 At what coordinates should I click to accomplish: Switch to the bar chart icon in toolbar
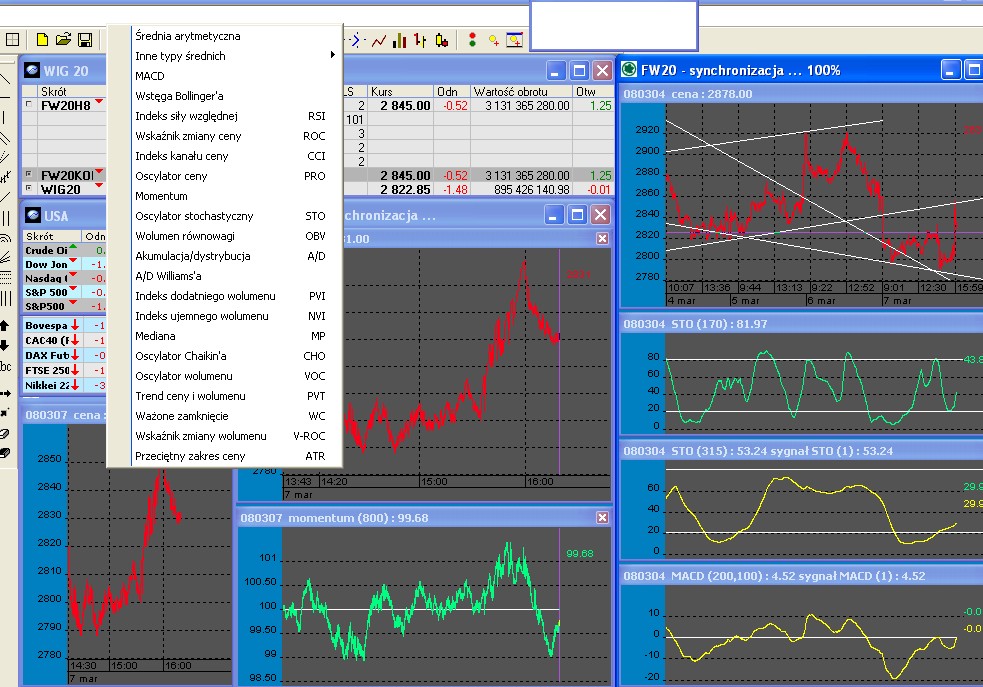[400, 40]
